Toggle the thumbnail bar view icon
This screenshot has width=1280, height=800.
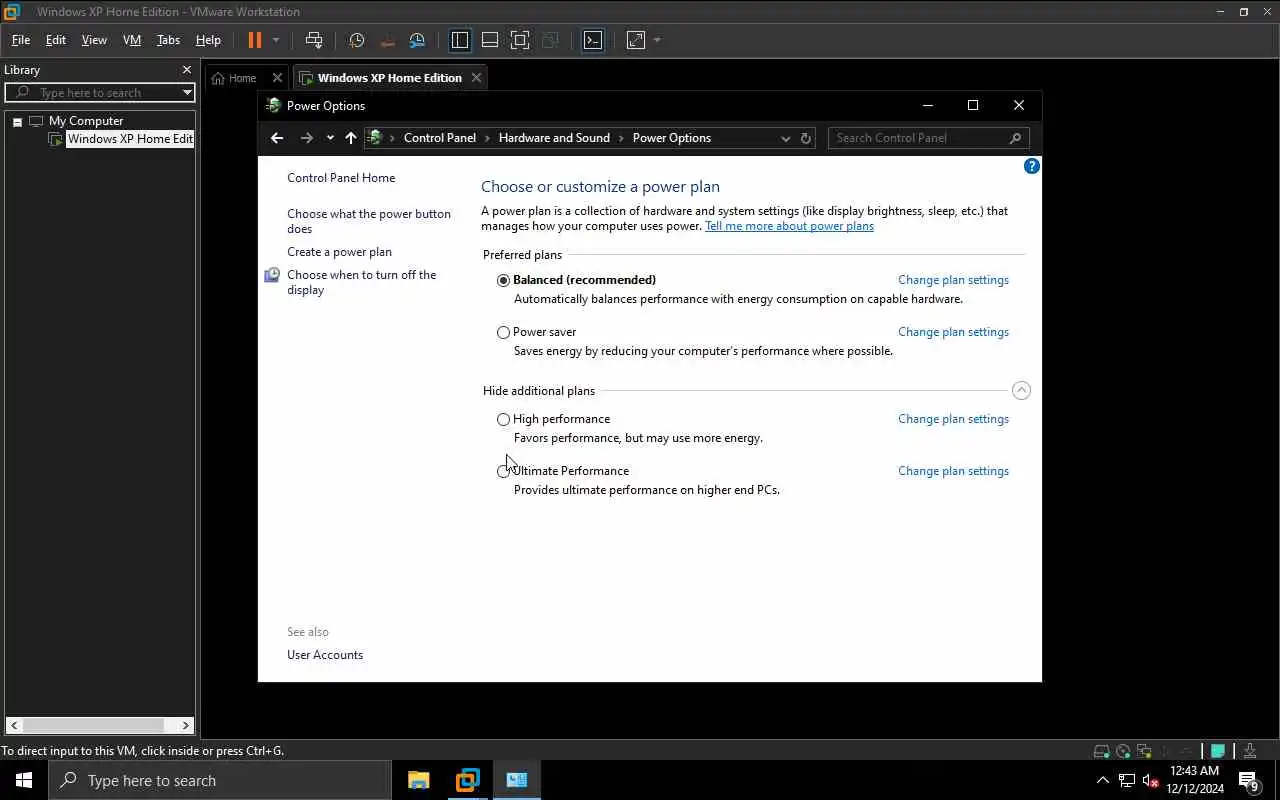(490, 40)
